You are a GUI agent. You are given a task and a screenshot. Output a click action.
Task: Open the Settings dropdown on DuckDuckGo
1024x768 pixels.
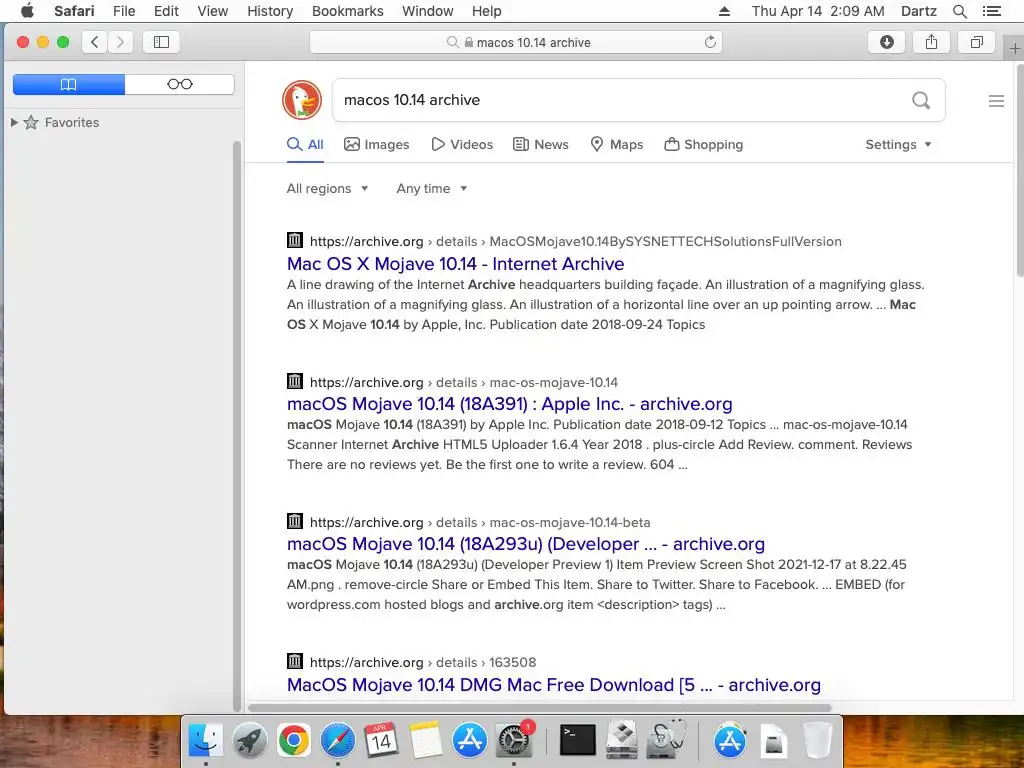pyautogui.click(x=898, y=144)
